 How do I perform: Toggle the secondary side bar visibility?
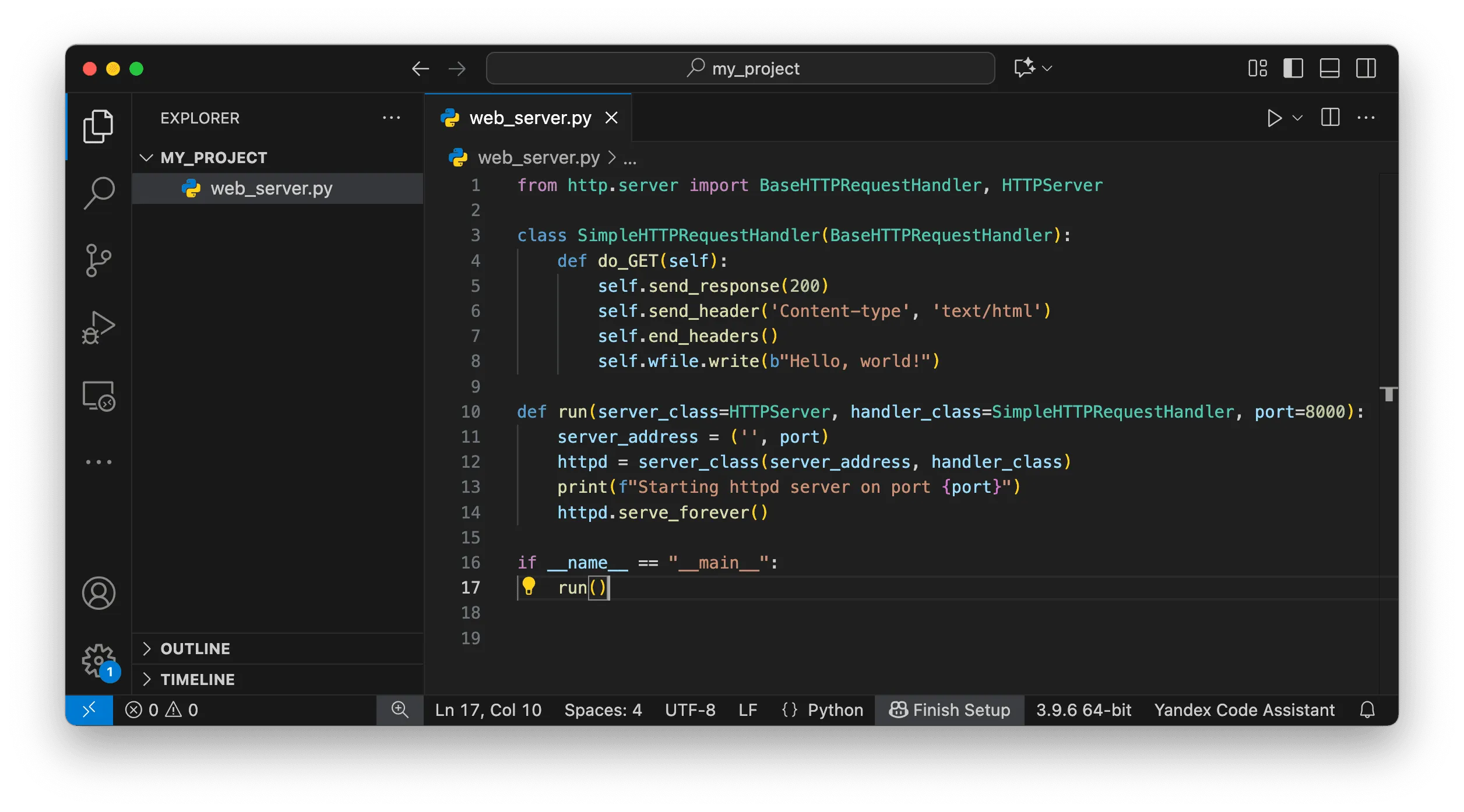click(x=1366, y=68)
